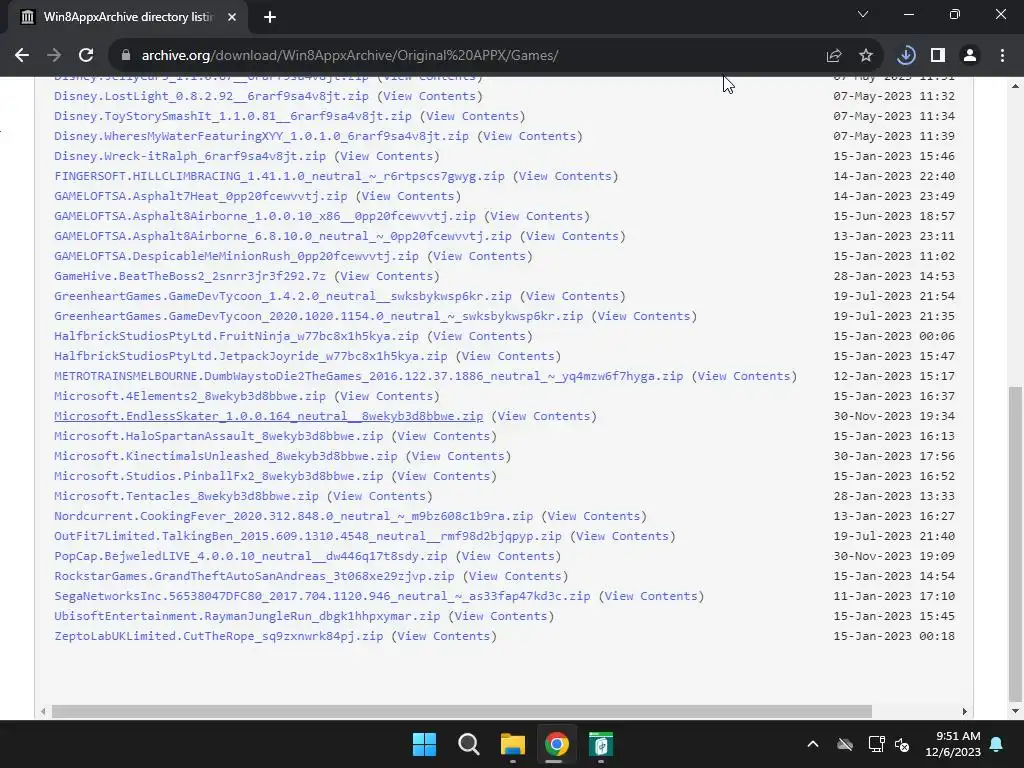
Task: Go back to the previous page
Action: point(22,56)
